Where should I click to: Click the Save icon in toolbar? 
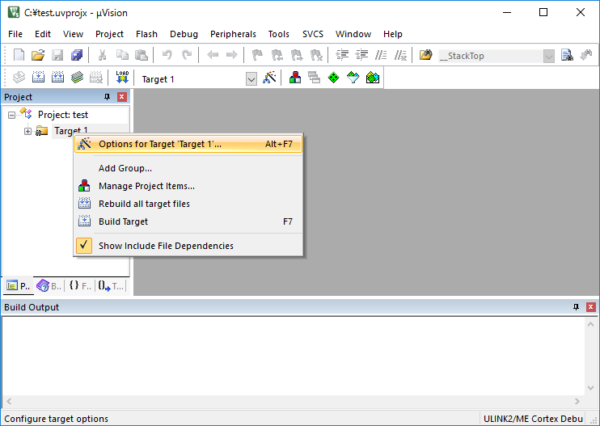(58, 55)
